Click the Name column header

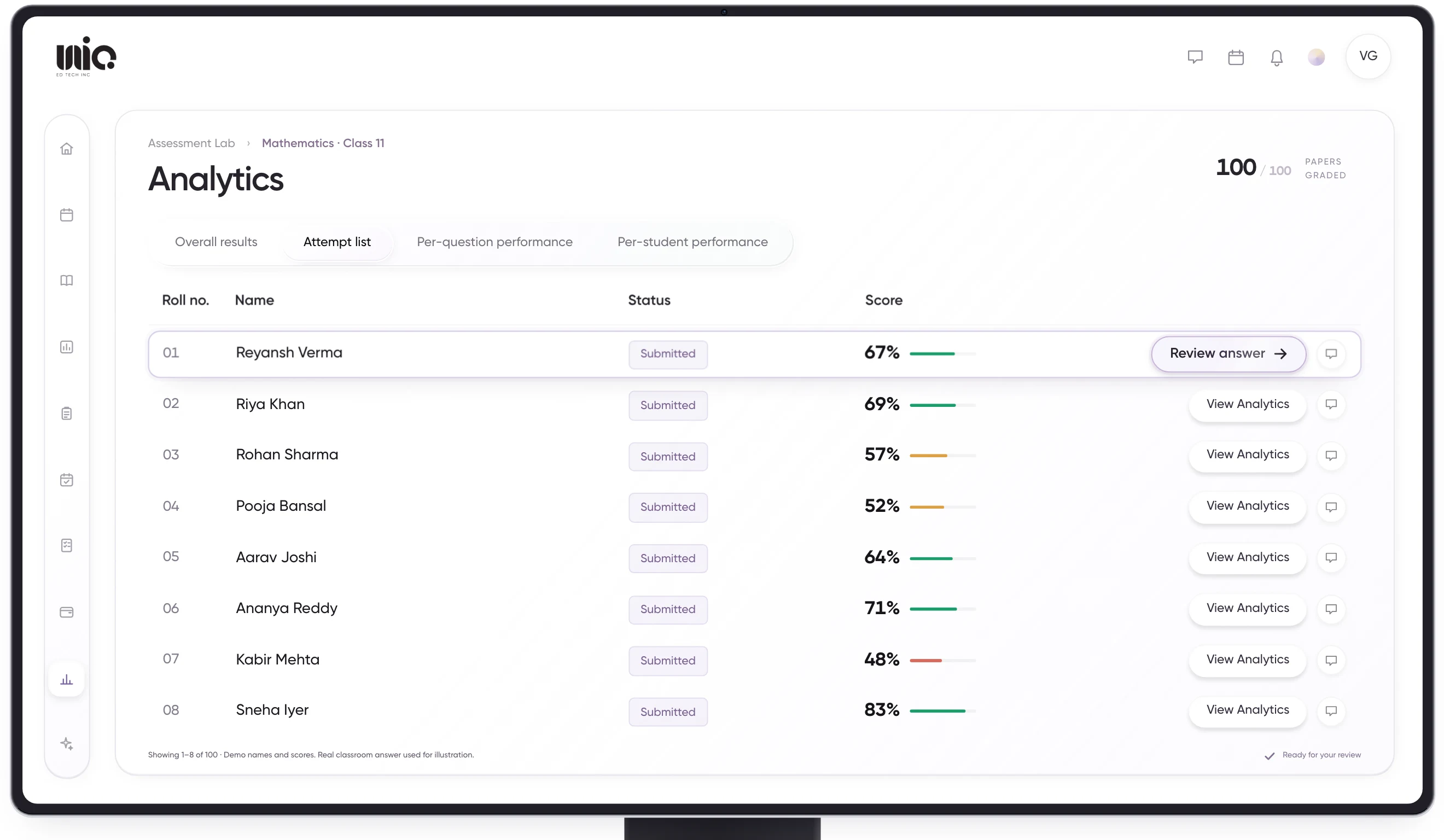tap(254, 300)
